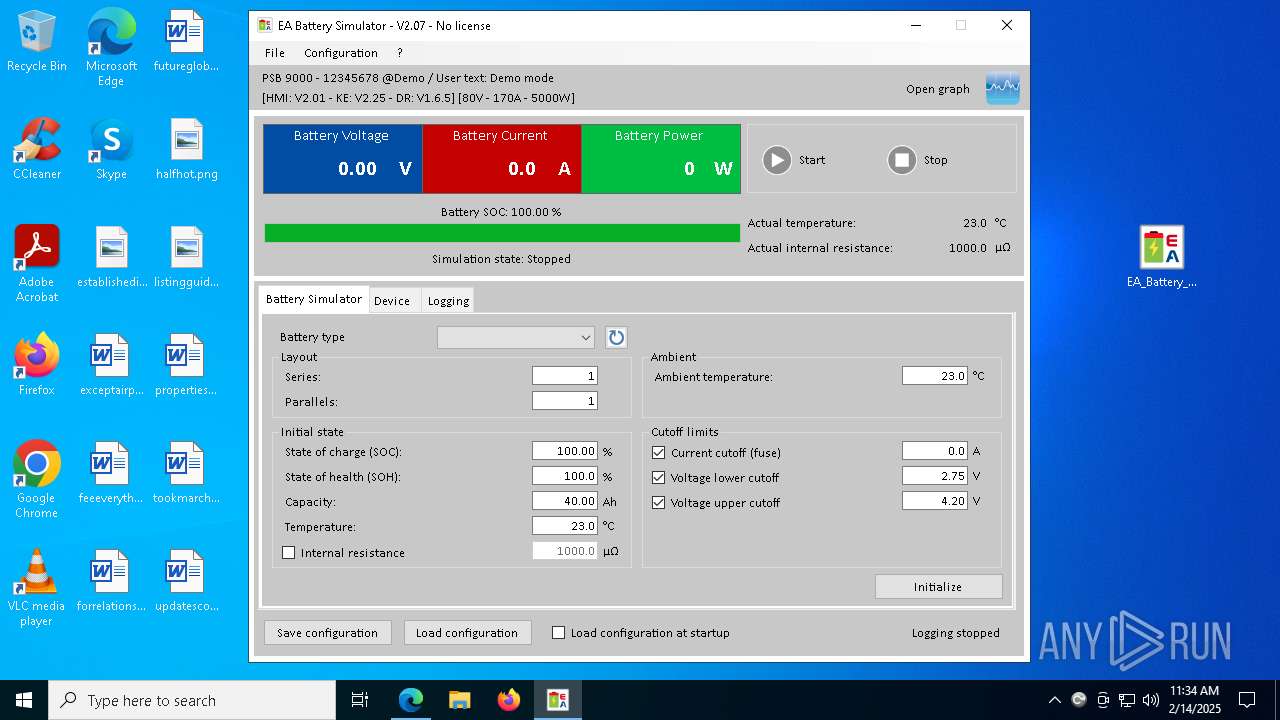Open the properties Word document
This screenshot has height=720, width=1280.
[186, 366]
